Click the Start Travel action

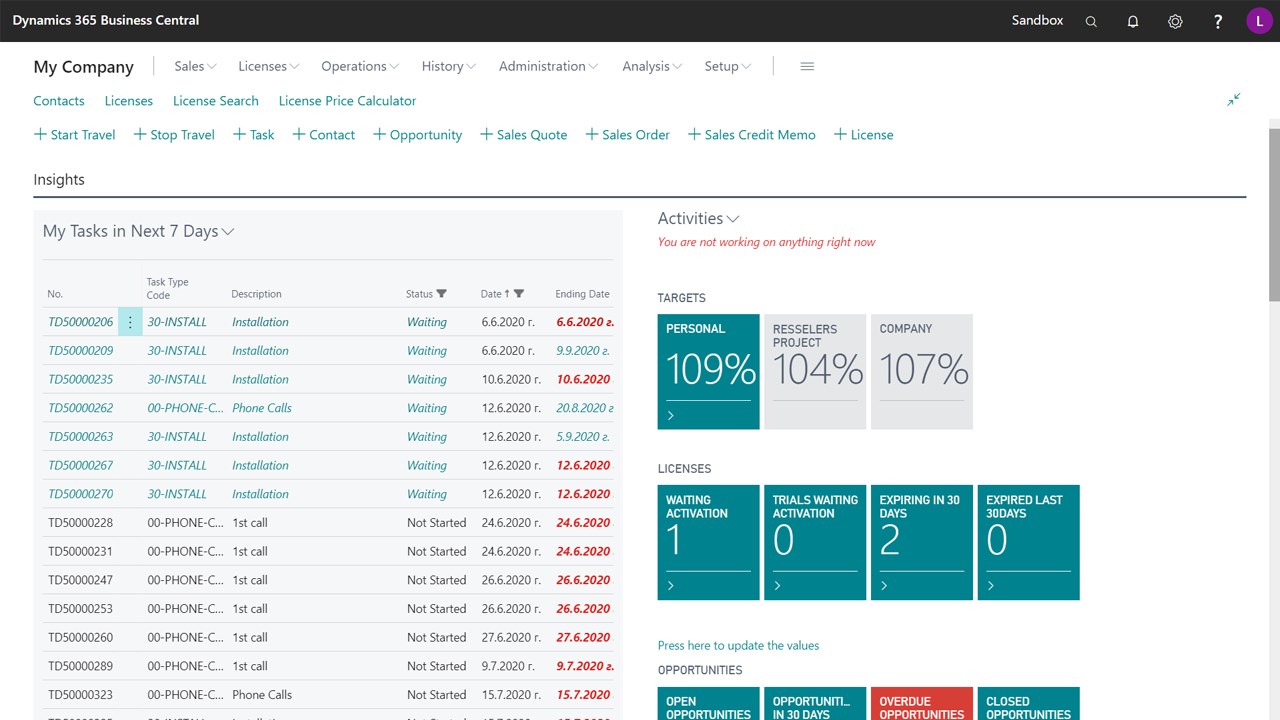[x=75, y=135]
